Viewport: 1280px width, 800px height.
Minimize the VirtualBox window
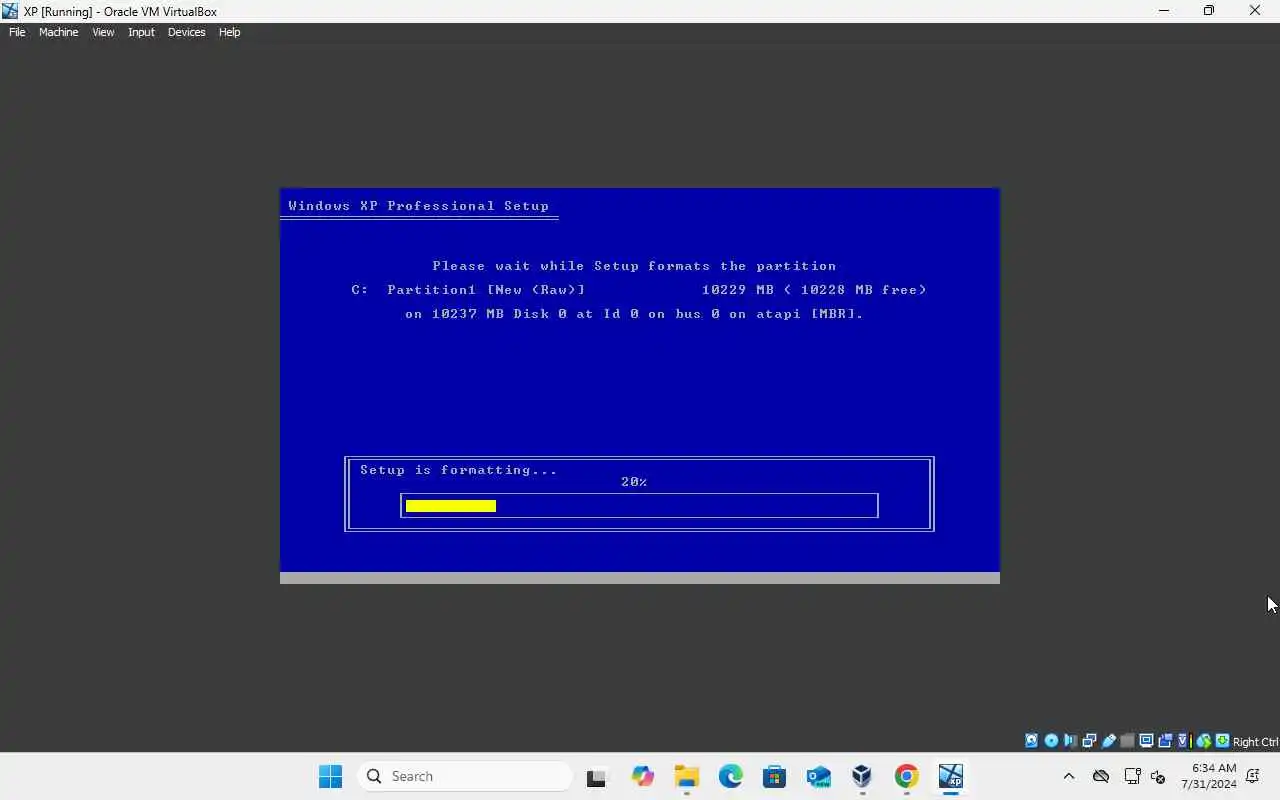[x=1163, y=11]
